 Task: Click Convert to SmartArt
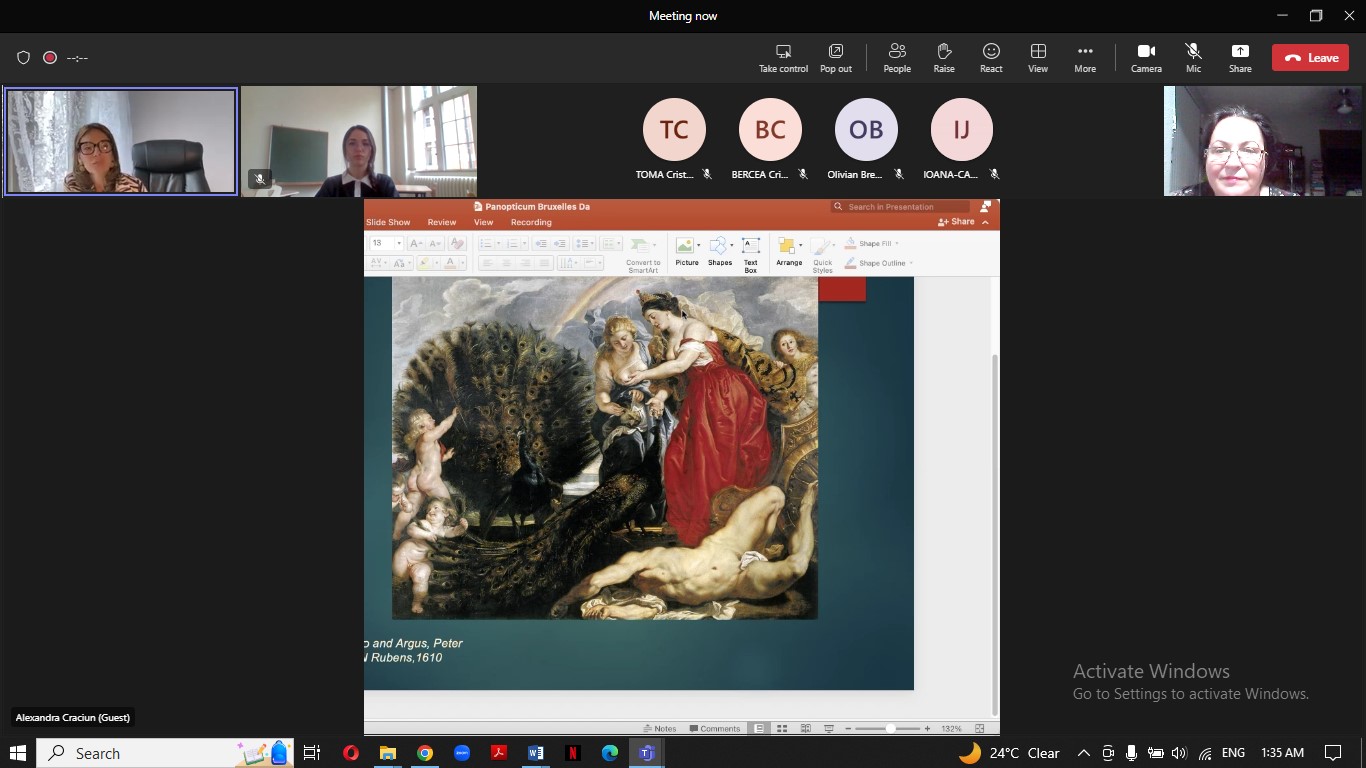click(643, 255)
